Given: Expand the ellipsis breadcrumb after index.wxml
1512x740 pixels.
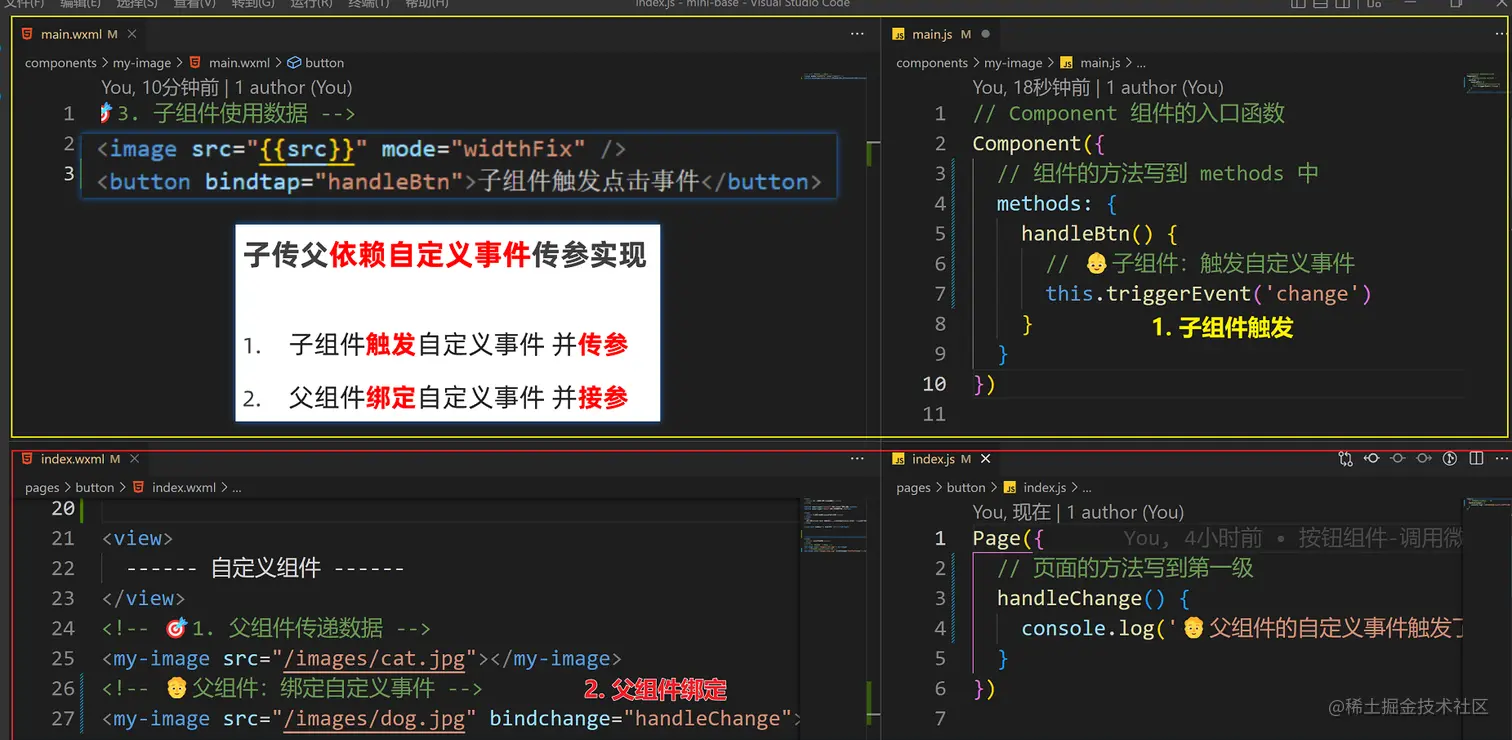Looking at the screenshot, I should (x=237, y=488).
